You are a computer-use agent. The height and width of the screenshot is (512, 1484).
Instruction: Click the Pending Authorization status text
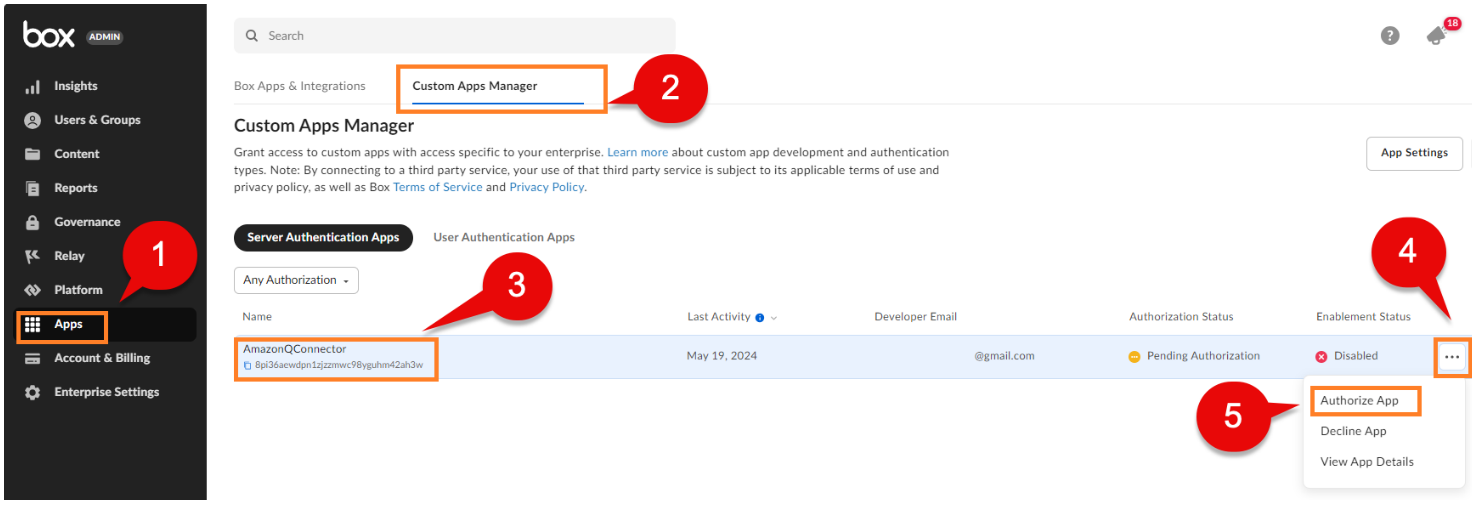tap(1203, 356)
